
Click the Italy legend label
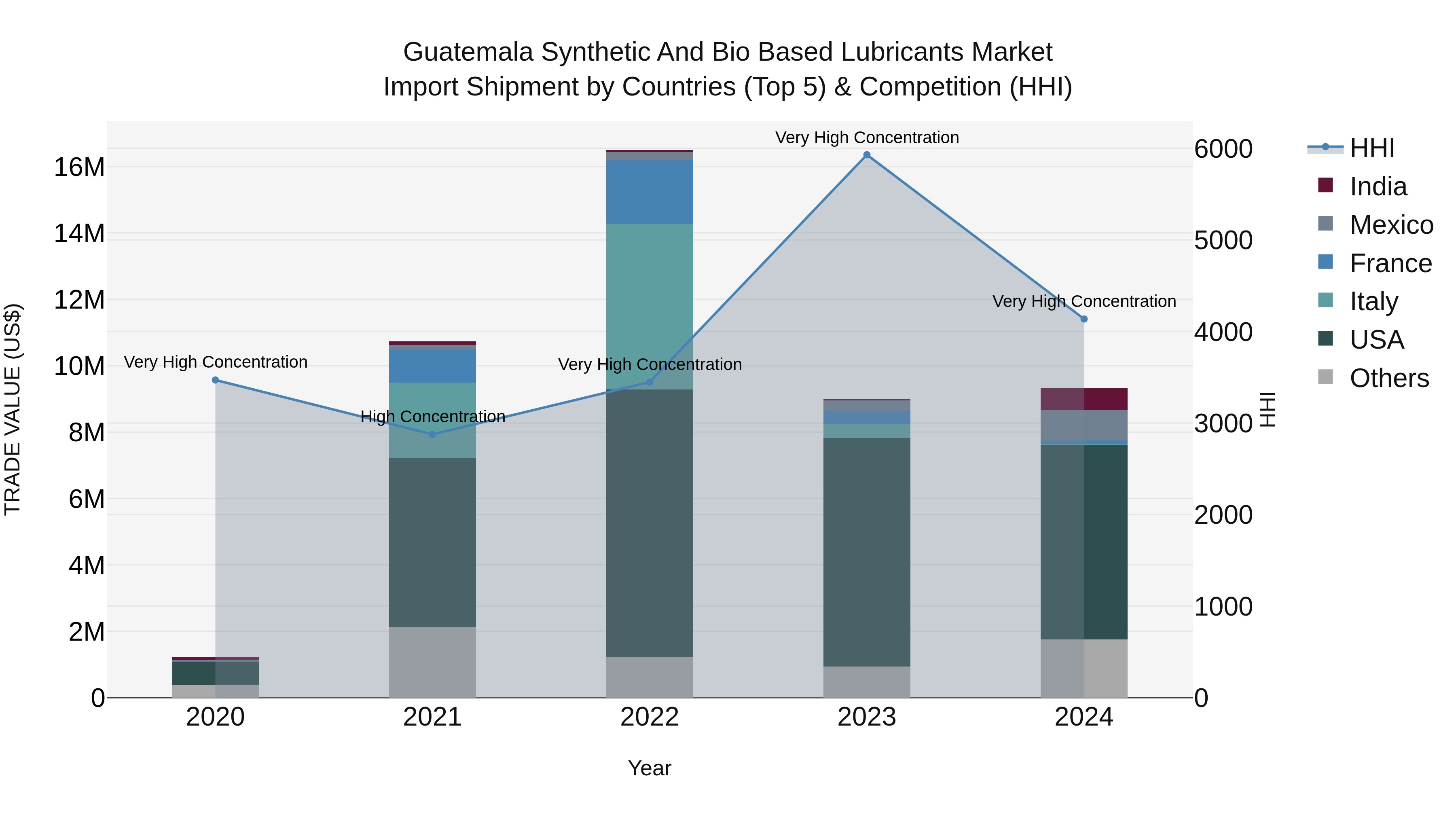click(1374, 302)
